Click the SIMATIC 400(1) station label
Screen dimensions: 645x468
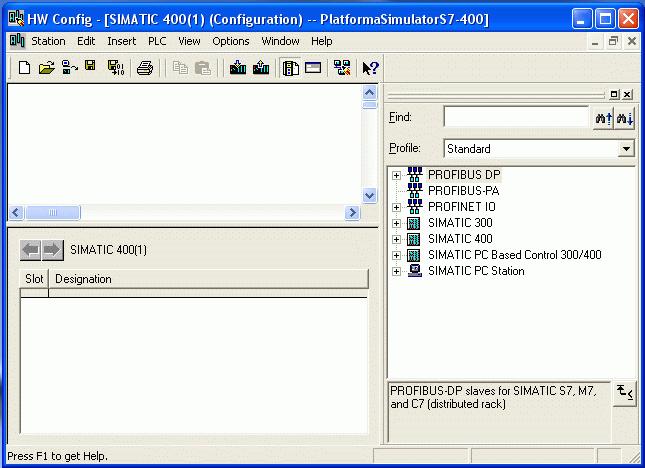tap(108, 250)
